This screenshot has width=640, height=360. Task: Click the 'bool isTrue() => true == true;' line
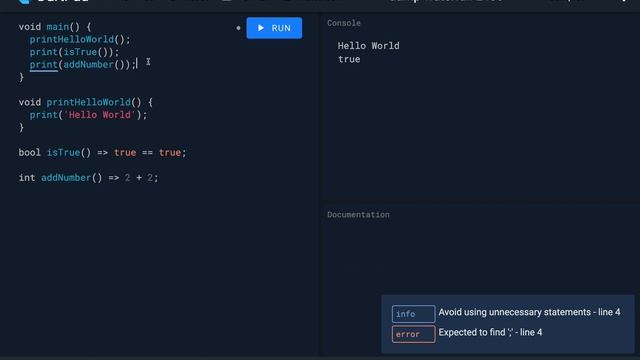102,153
